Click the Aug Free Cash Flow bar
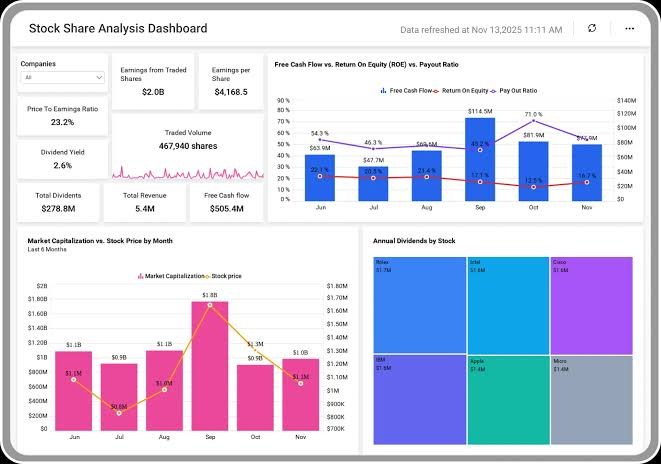This screenshot has height=464, width=661. (427, 176)
